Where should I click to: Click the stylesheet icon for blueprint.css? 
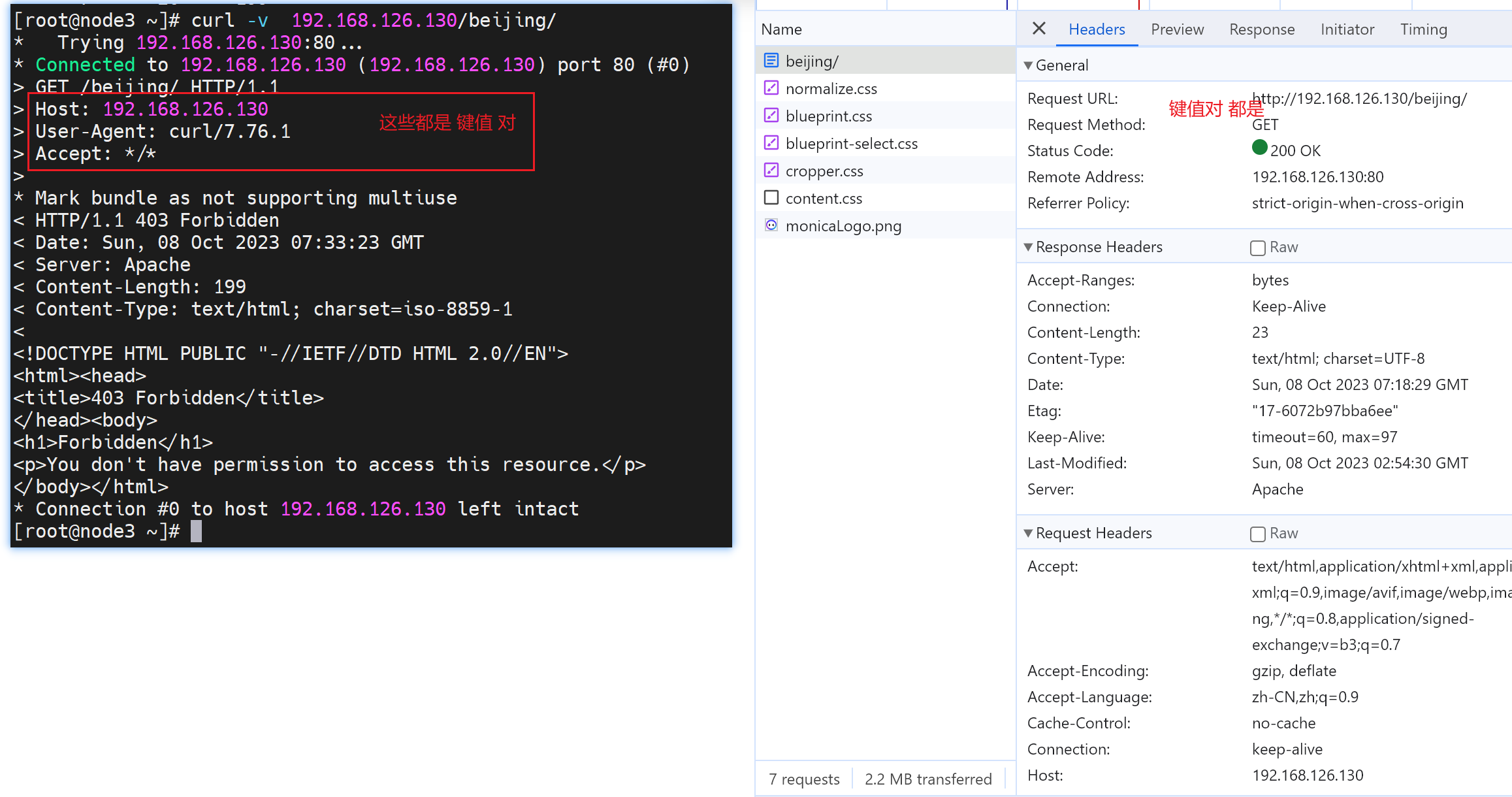(x=771, y=116)
